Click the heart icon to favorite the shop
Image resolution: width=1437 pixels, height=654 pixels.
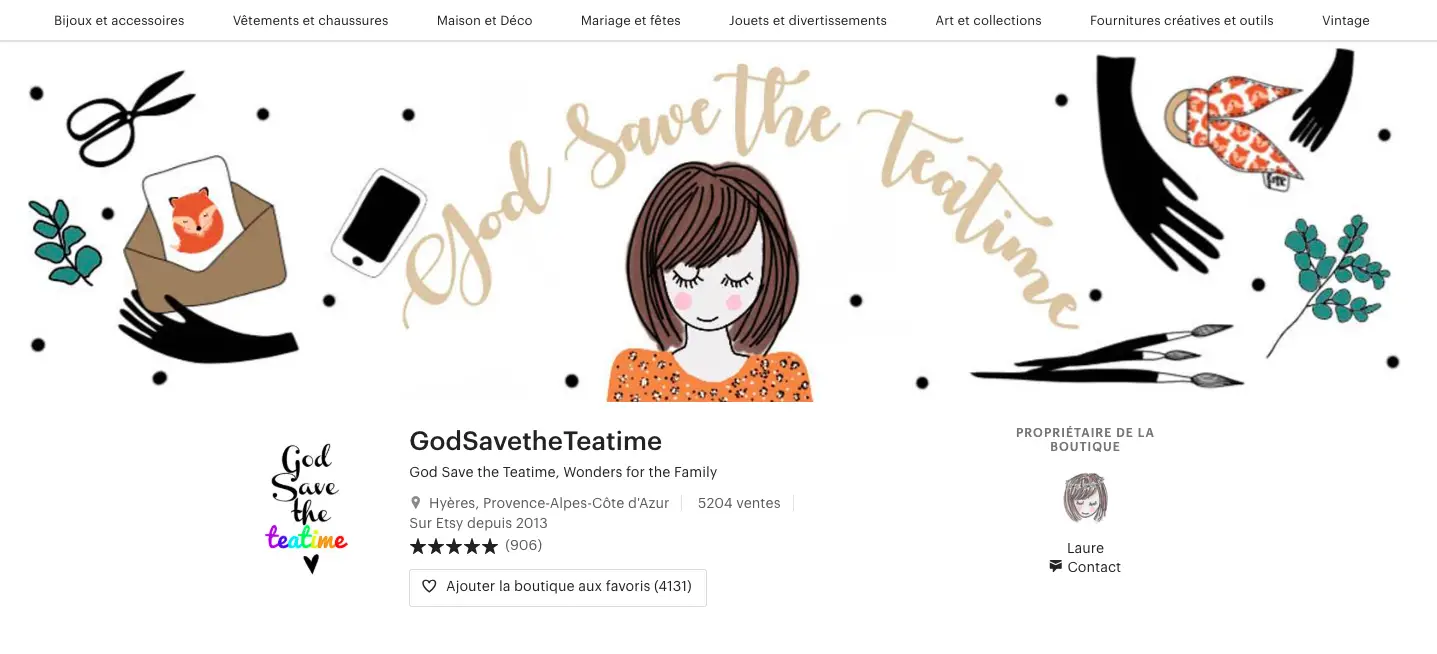[429, 587]
